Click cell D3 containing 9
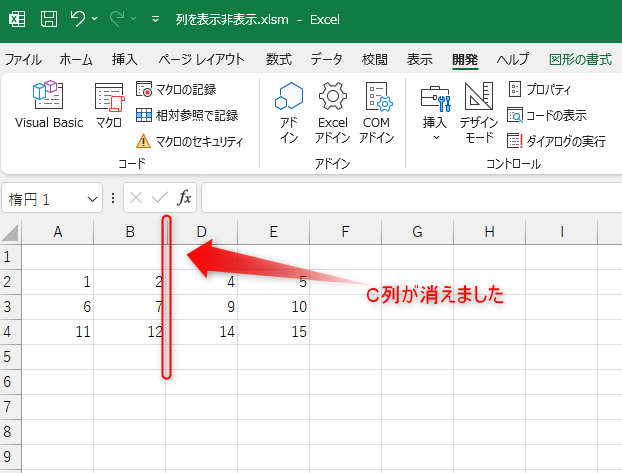 (202, 307)
